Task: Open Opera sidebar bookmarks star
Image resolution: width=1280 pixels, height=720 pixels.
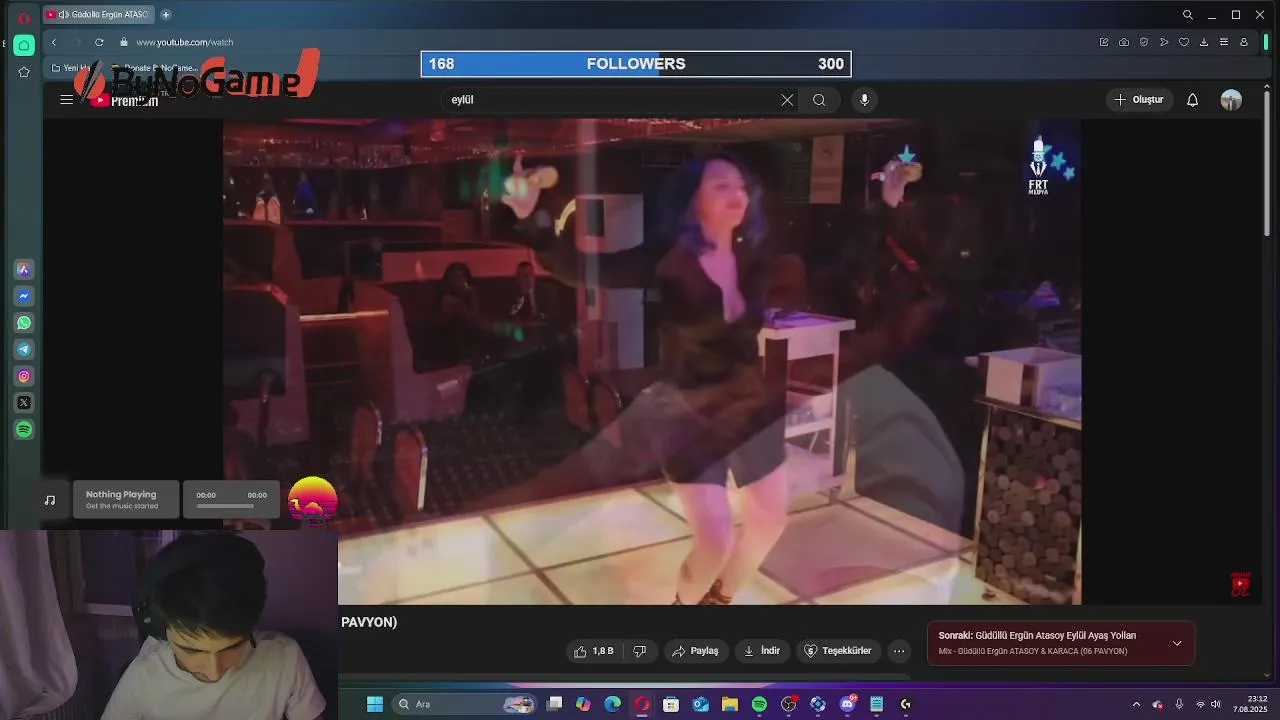Action: click(24, 72)
